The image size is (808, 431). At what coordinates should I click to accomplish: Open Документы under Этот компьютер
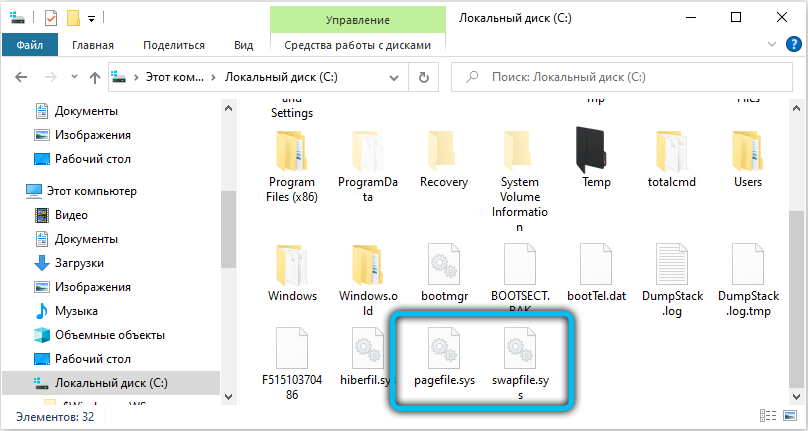tap(86, 239)
